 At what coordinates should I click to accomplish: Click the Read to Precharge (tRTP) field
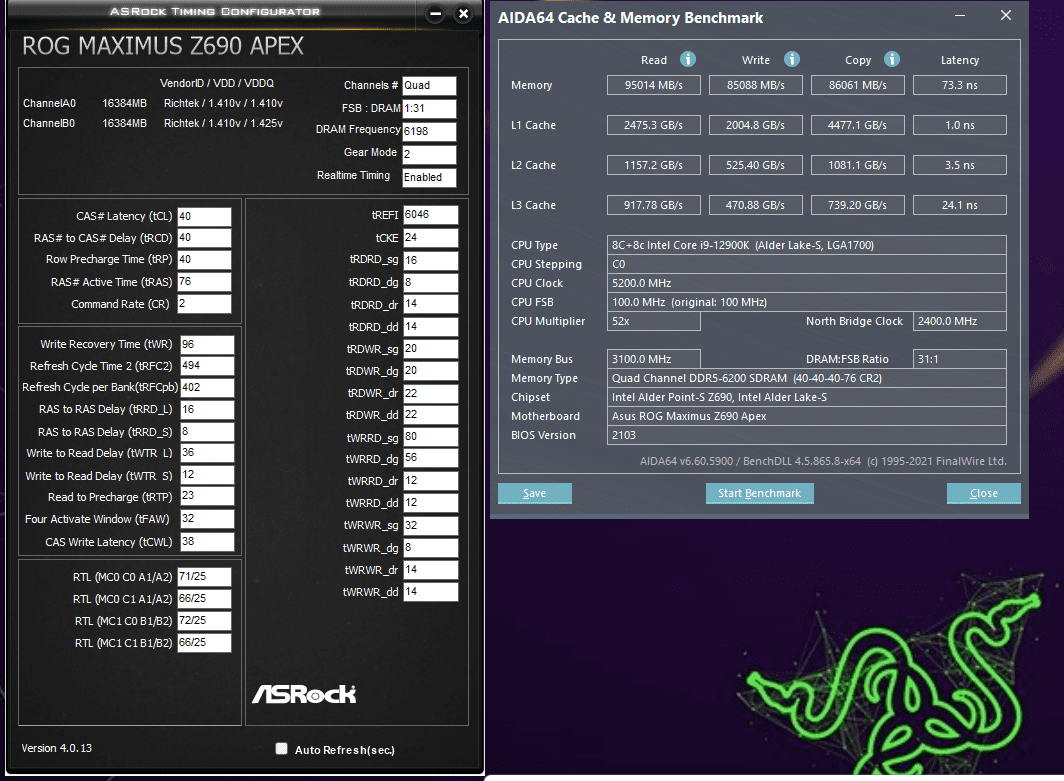click(207, 496)
